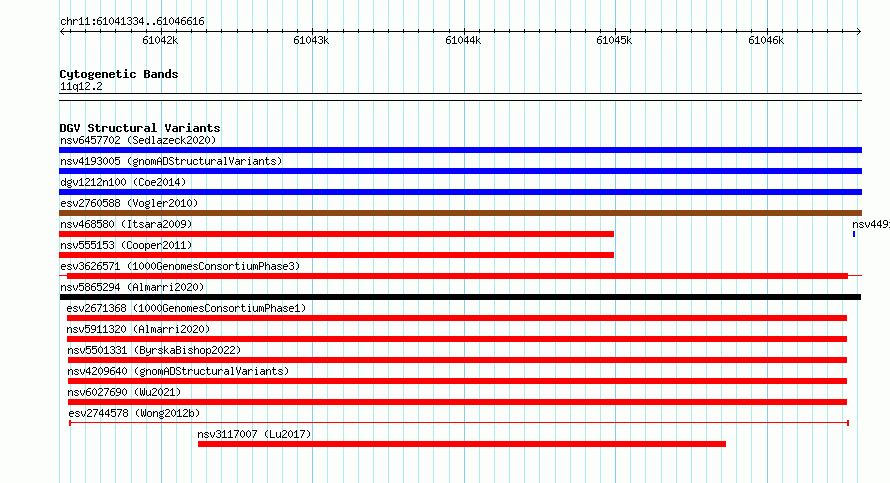
Task: Select the brown bar for esv2760588
Action: pyautogui.click(x=460, y=213)
